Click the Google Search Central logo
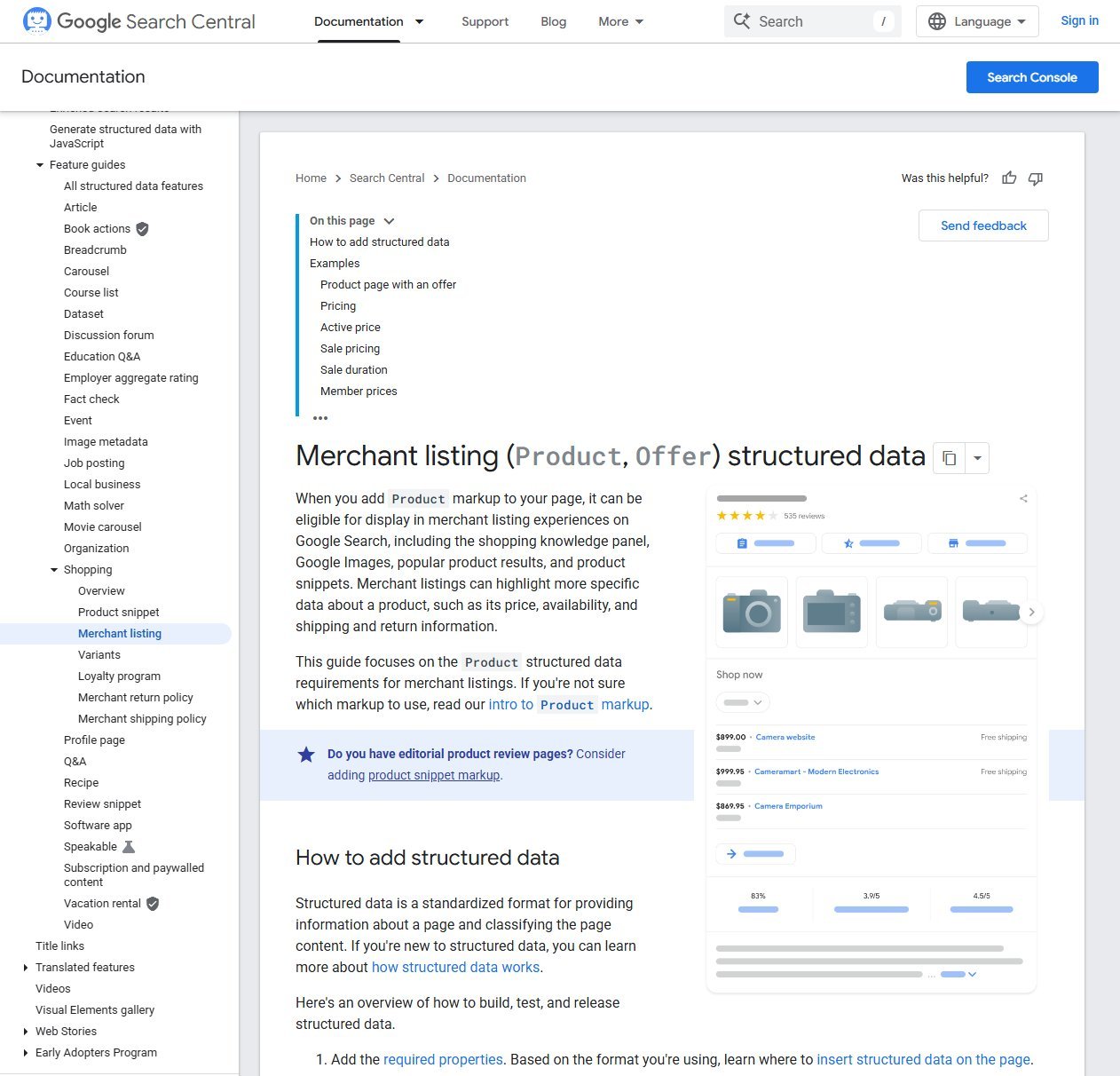Image resolution: width=1120 pixels, height=1076 pixels. 138,21
